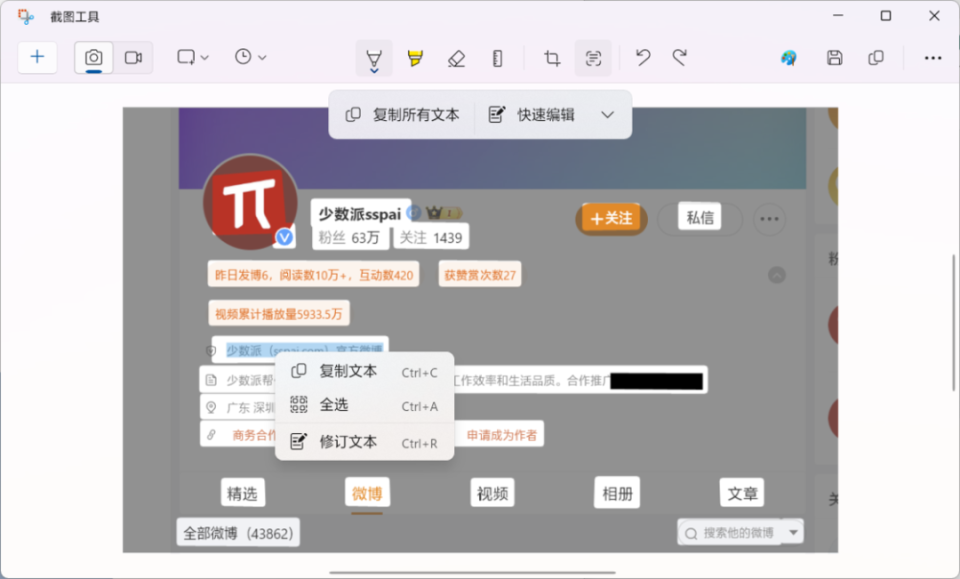The width and height of the screenshot is (960, 579).
Task: Toggle the text actions (OCR) mode off
Action: (x=593, y=57)
